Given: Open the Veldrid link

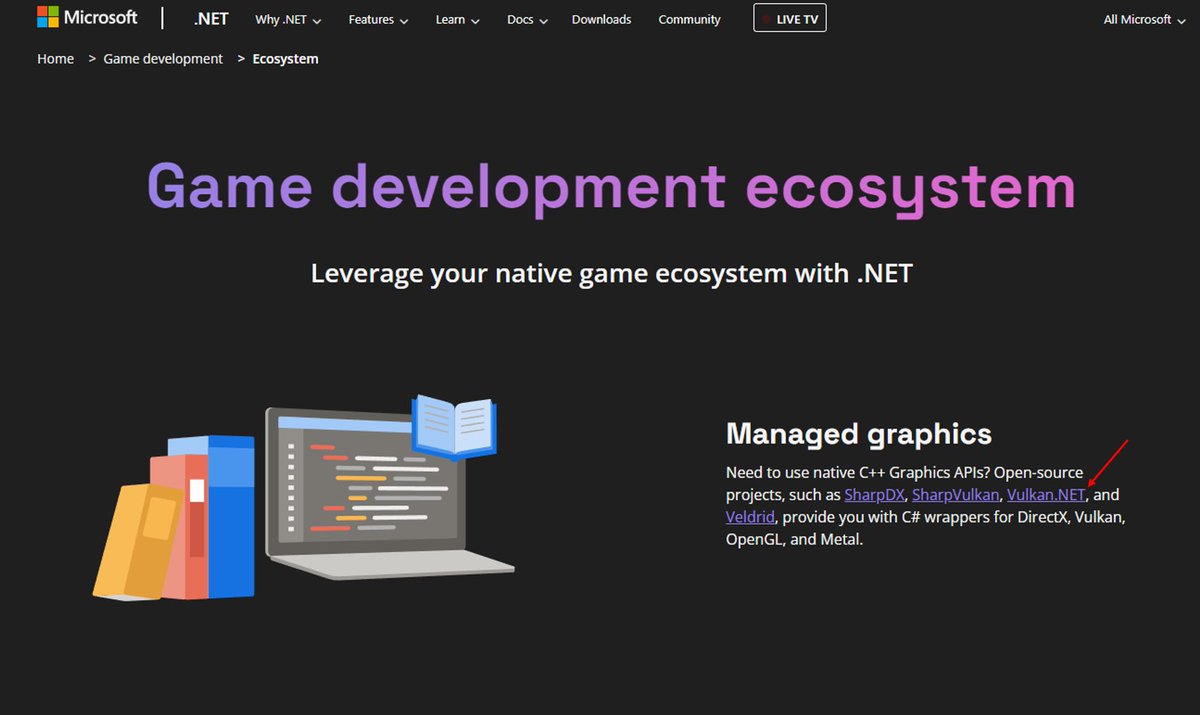Looking at the screenshot, I should (x=749, y=517).
